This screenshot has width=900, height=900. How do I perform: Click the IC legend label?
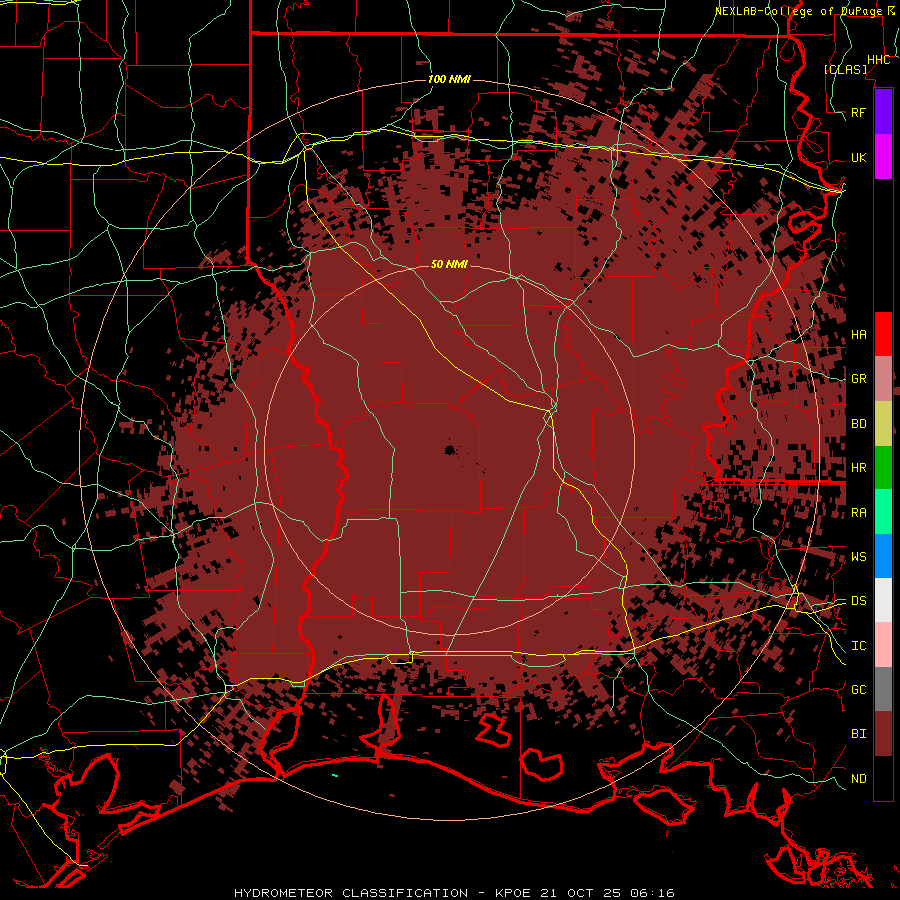point(858,646)
